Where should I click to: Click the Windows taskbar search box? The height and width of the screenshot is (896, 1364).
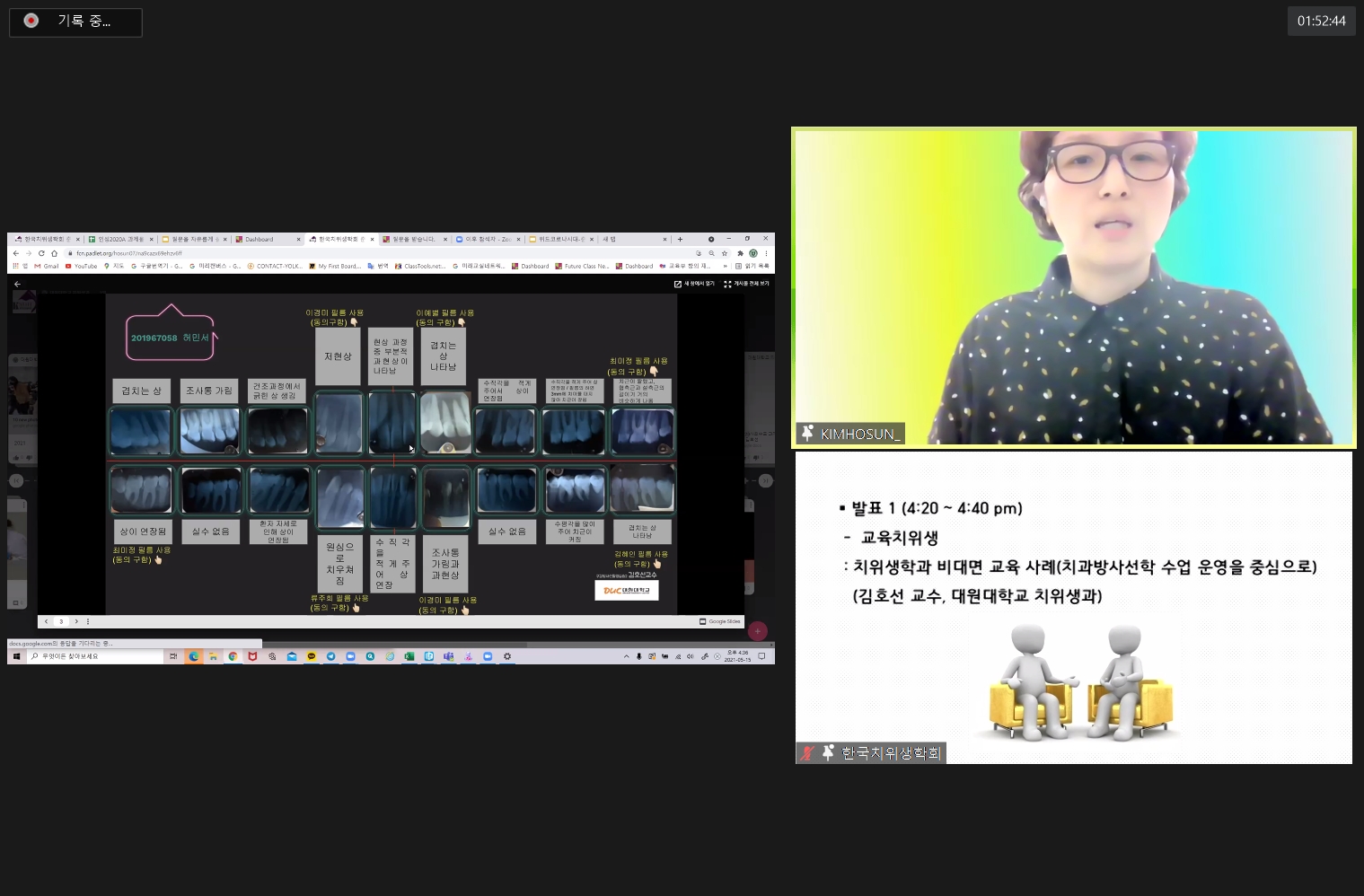tap(94, 656)
